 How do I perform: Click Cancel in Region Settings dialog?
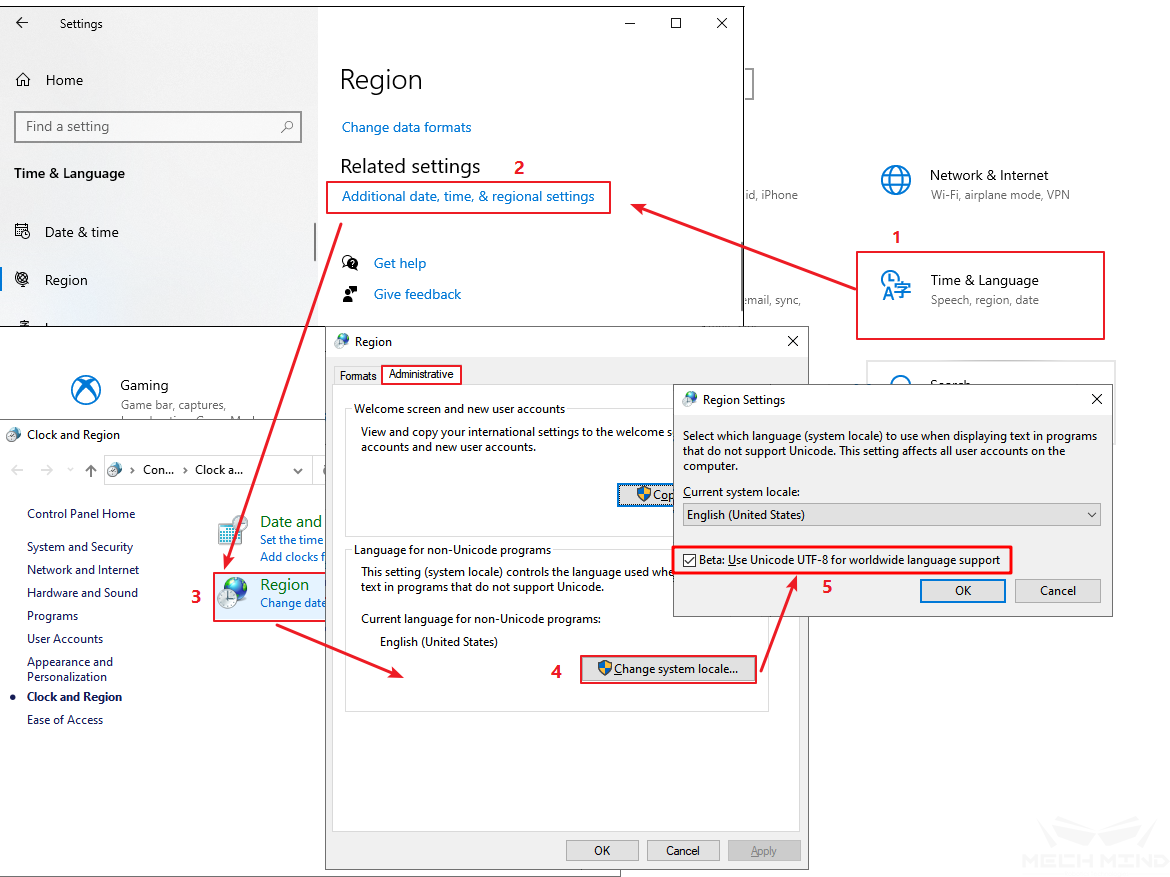pyautogui.click(x=1057, y=590)
